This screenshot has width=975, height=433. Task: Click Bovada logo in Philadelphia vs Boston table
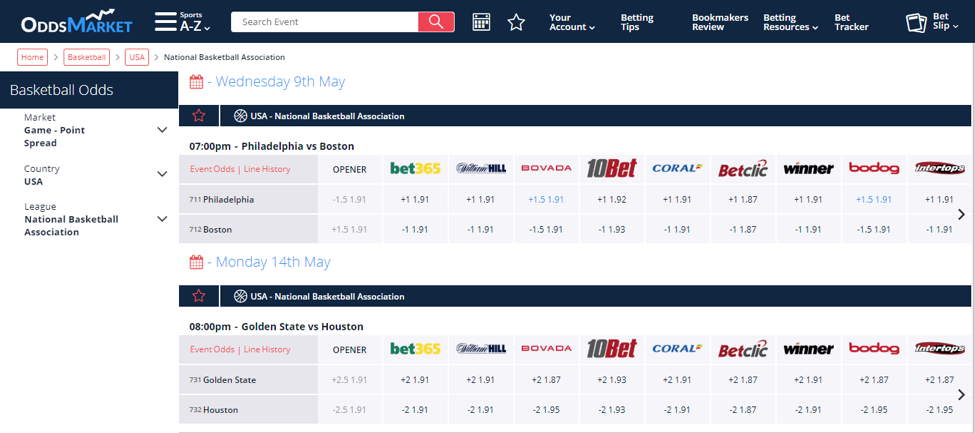pos(547,168)
